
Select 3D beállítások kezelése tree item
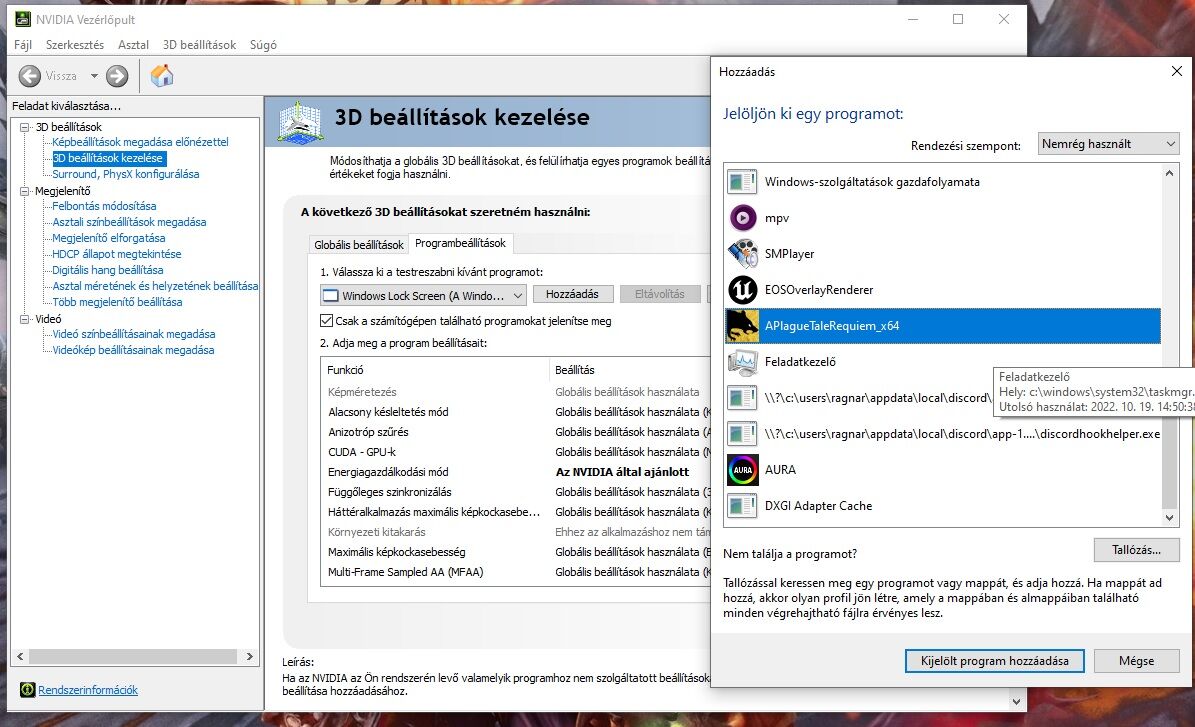click(x=108, y=158)
